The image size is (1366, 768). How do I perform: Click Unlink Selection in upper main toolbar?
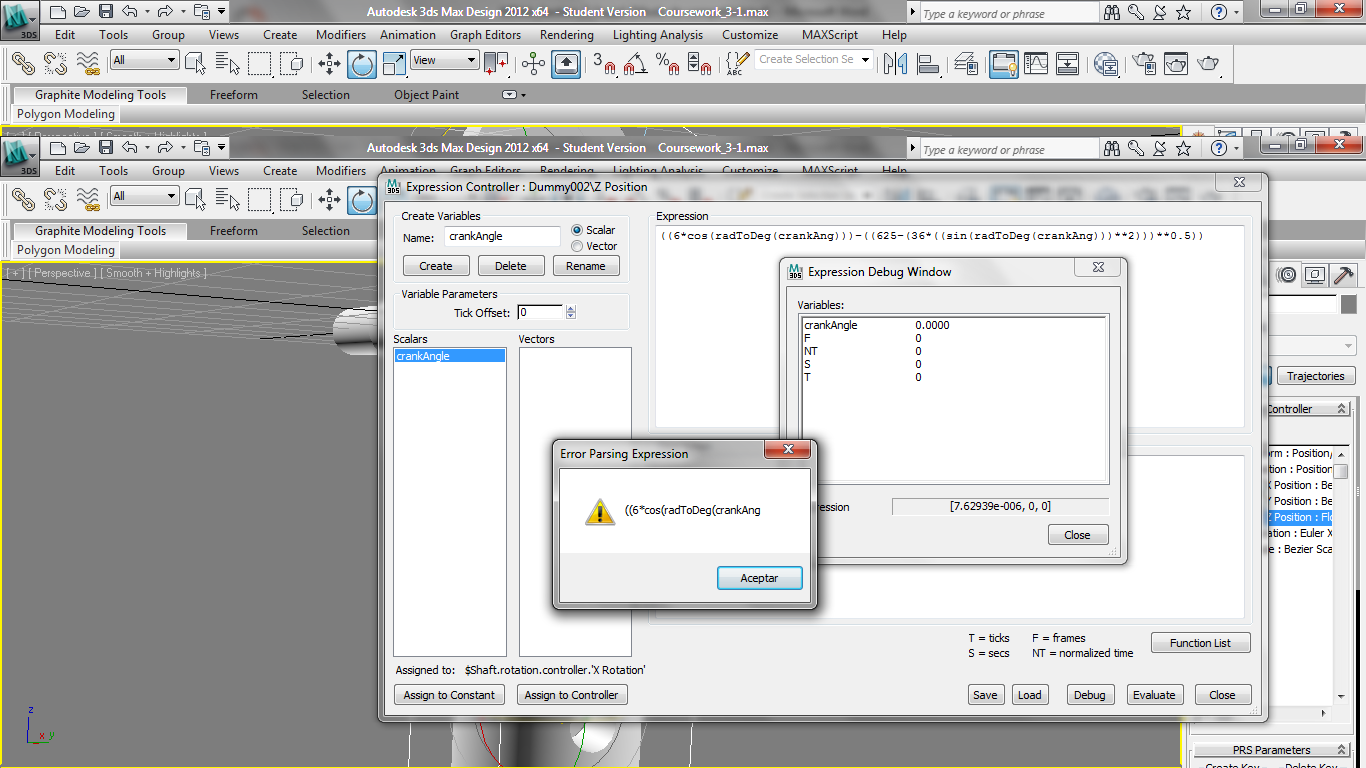pos(56,64)
